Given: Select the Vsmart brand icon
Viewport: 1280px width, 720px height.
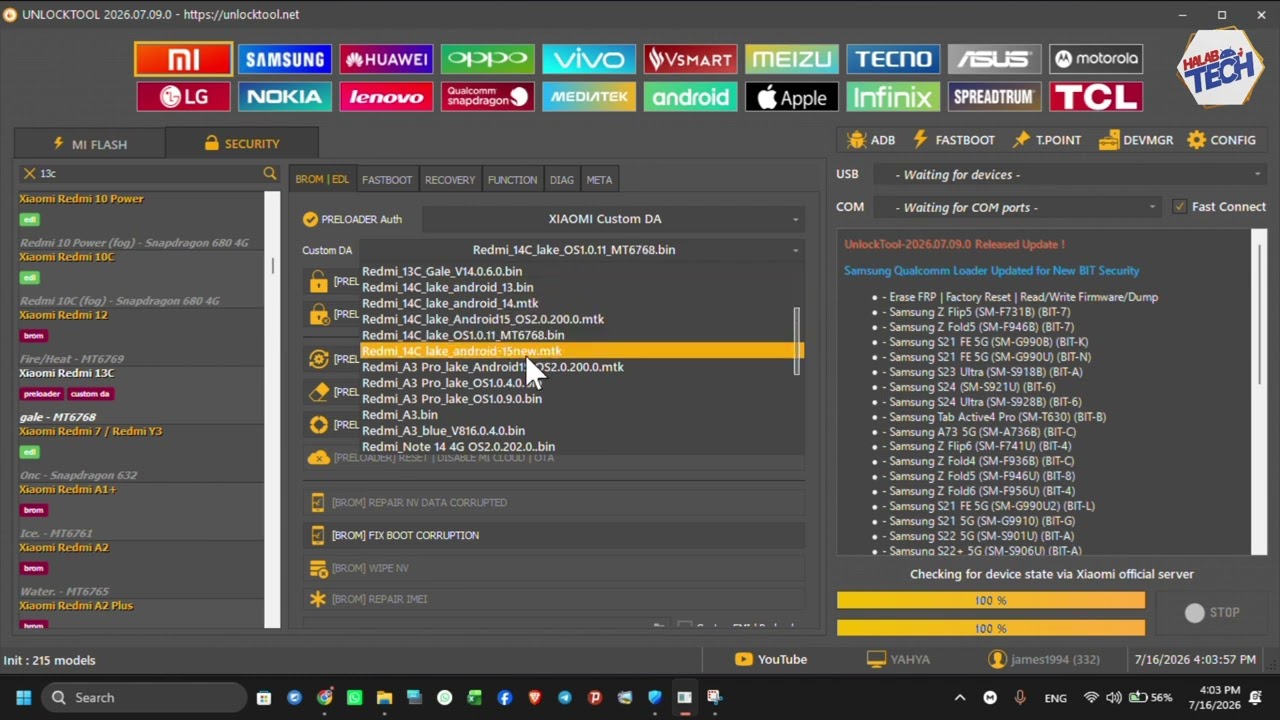Looking at the screenshot, I should tap(690, 59).
